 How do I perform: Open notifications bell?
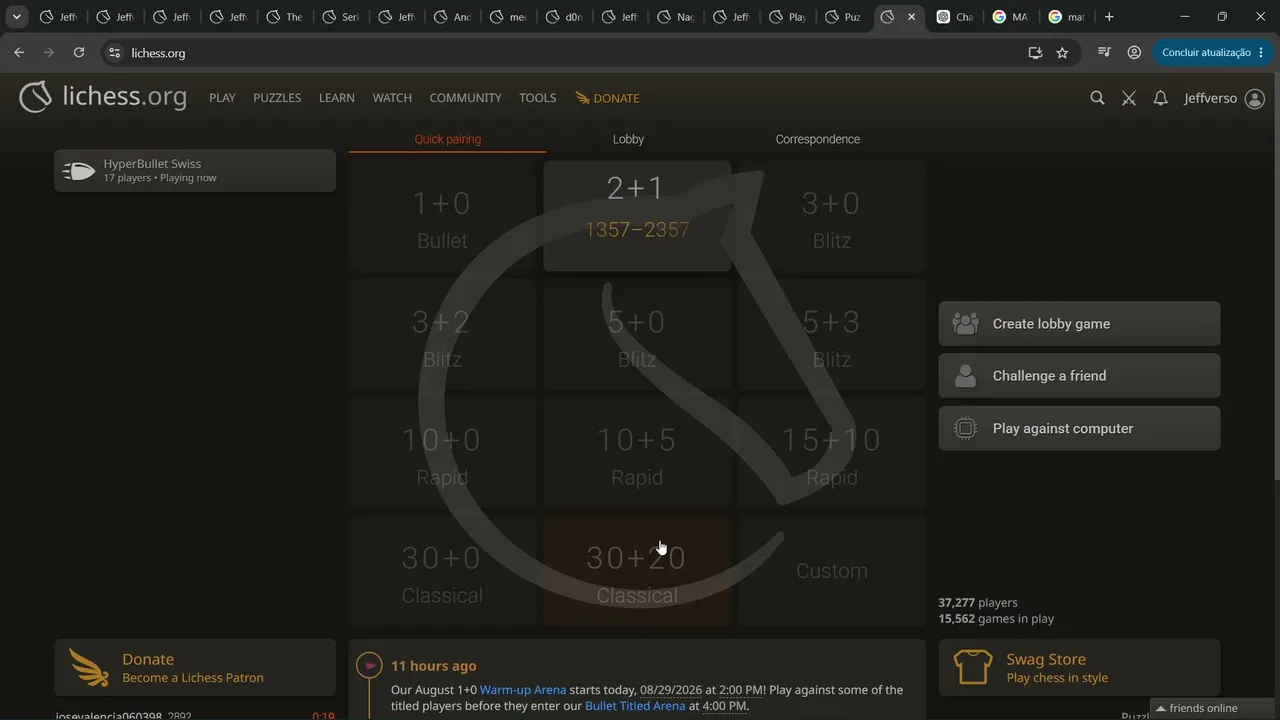(1160, 98)
